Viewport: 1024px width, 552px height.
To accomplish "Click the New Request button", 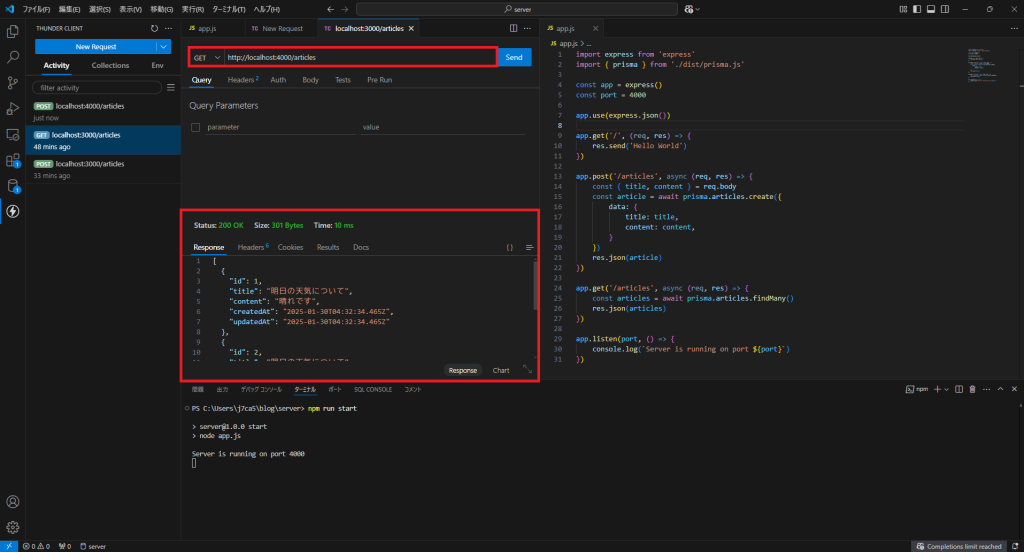I will point(96,46).
